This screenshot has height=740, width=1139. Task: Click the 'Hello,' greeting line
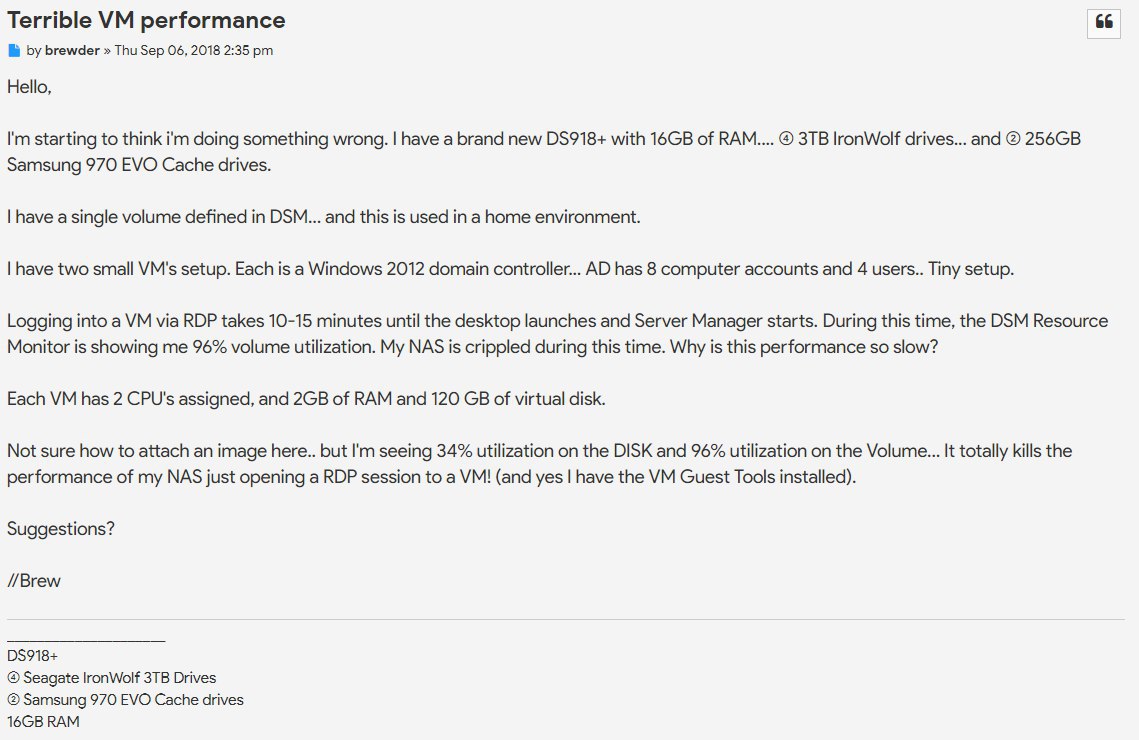[29, 87]
